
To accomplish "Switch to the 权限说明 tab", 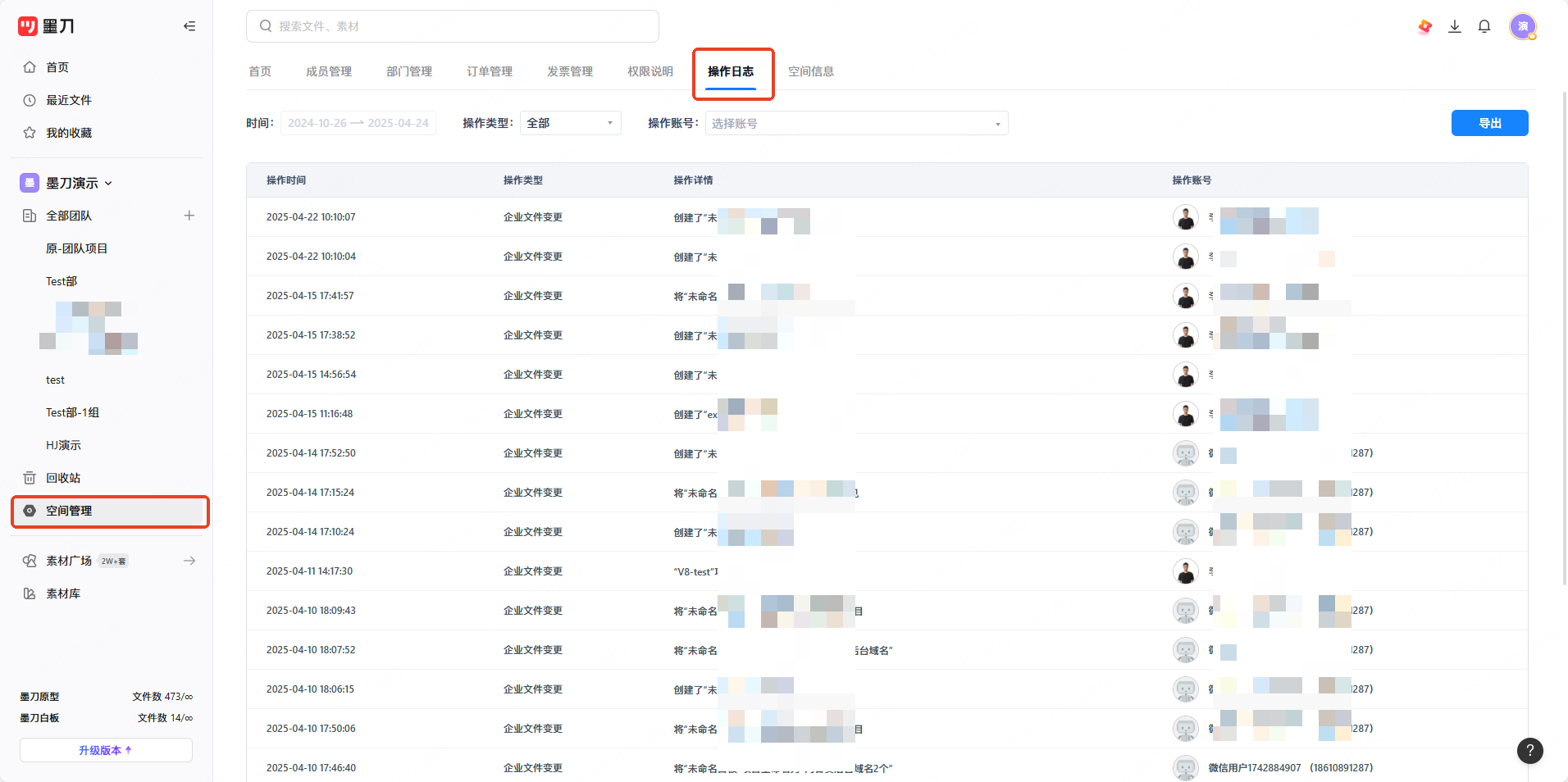I will [650, 71].
